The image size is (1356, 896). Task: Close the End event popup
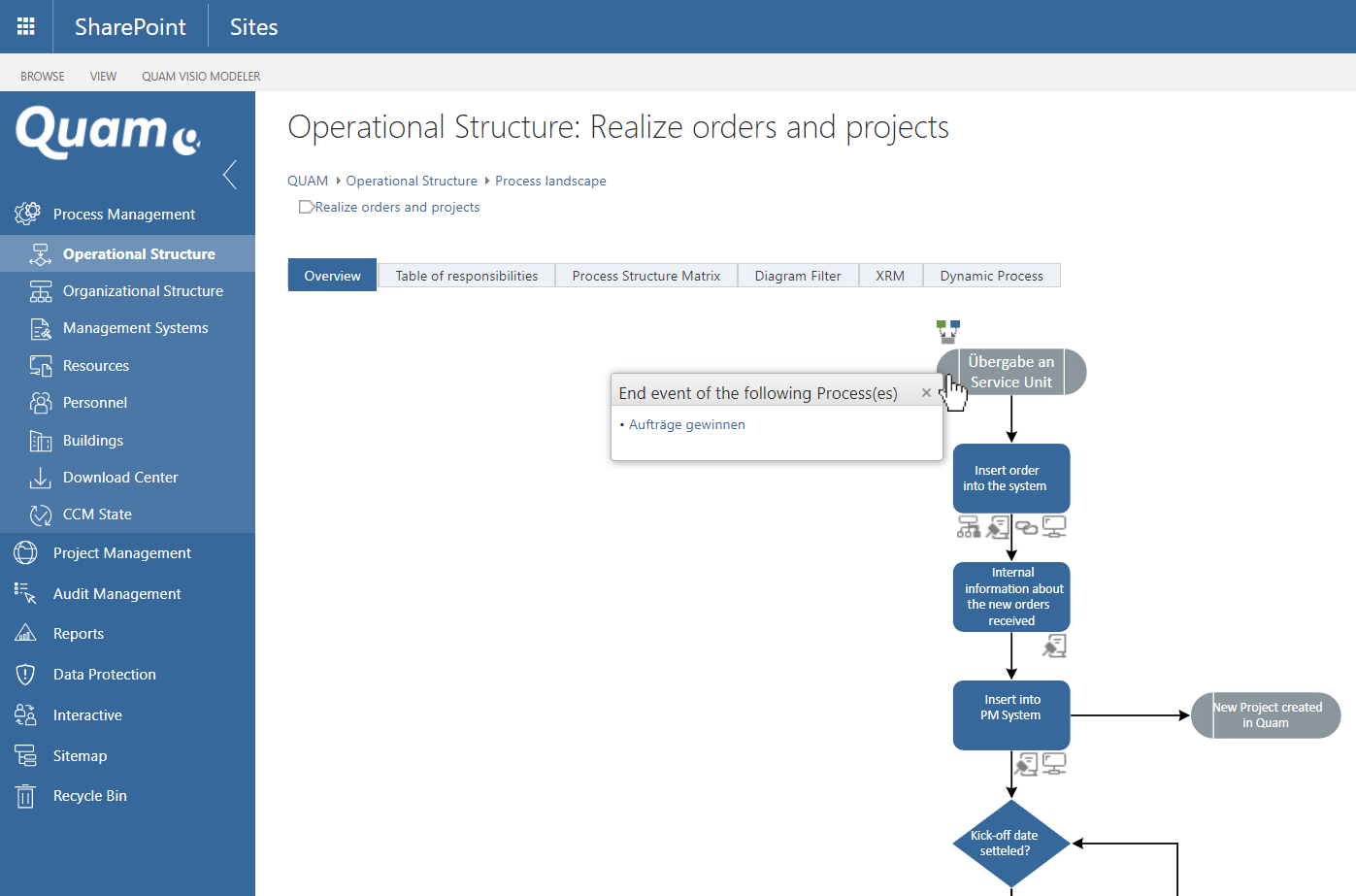[x=926, y=393]
